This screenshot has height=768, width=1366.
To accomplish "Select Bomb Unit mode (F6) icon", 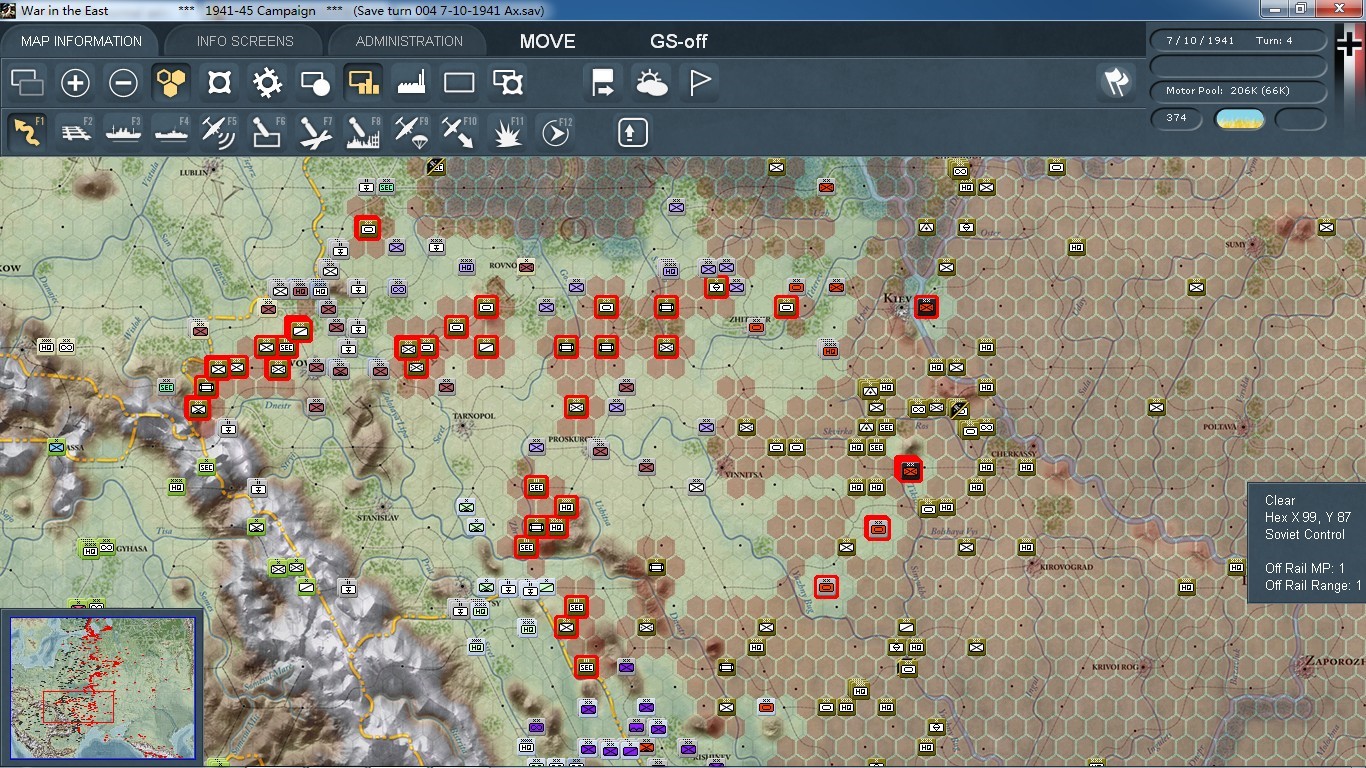I will [267, 132].
